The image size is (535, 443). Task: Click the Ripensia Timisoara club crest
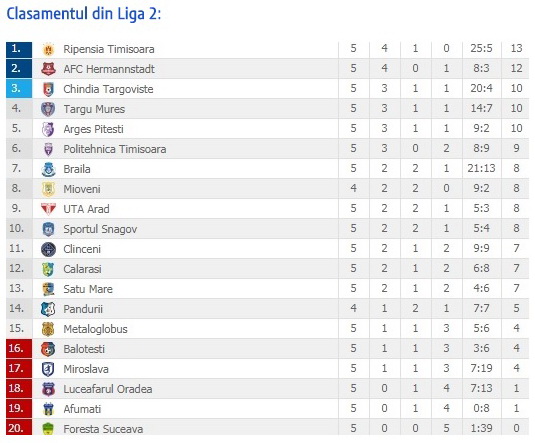48,49
